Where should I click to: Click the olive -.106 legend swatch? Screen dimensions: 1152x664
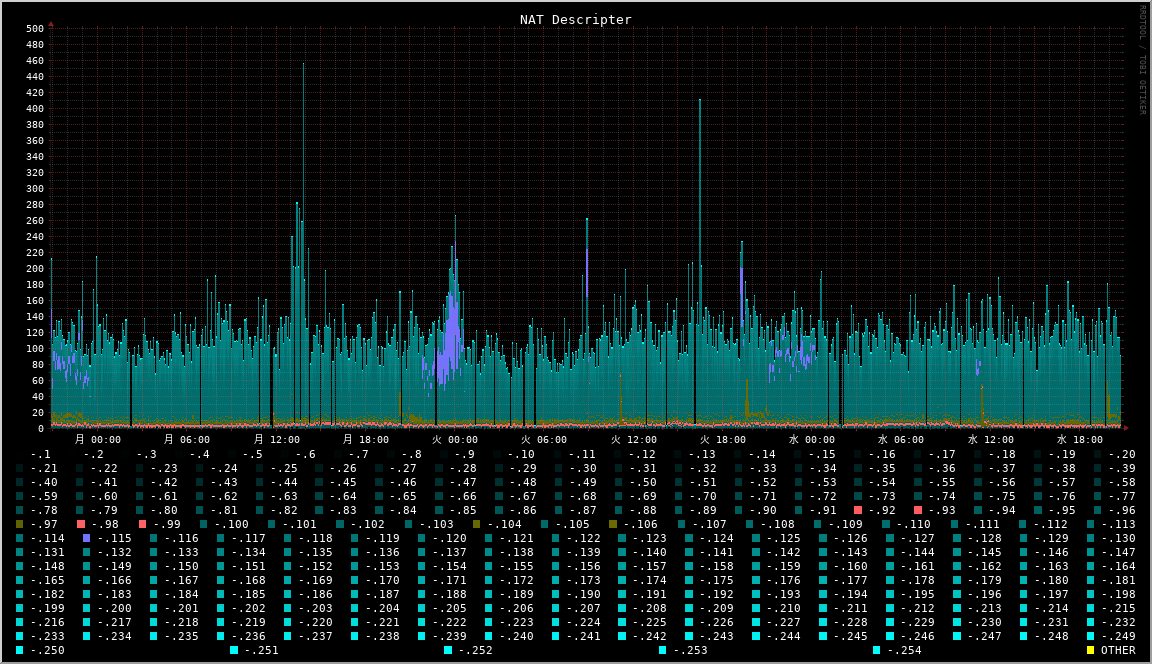(x=613, y=524)
